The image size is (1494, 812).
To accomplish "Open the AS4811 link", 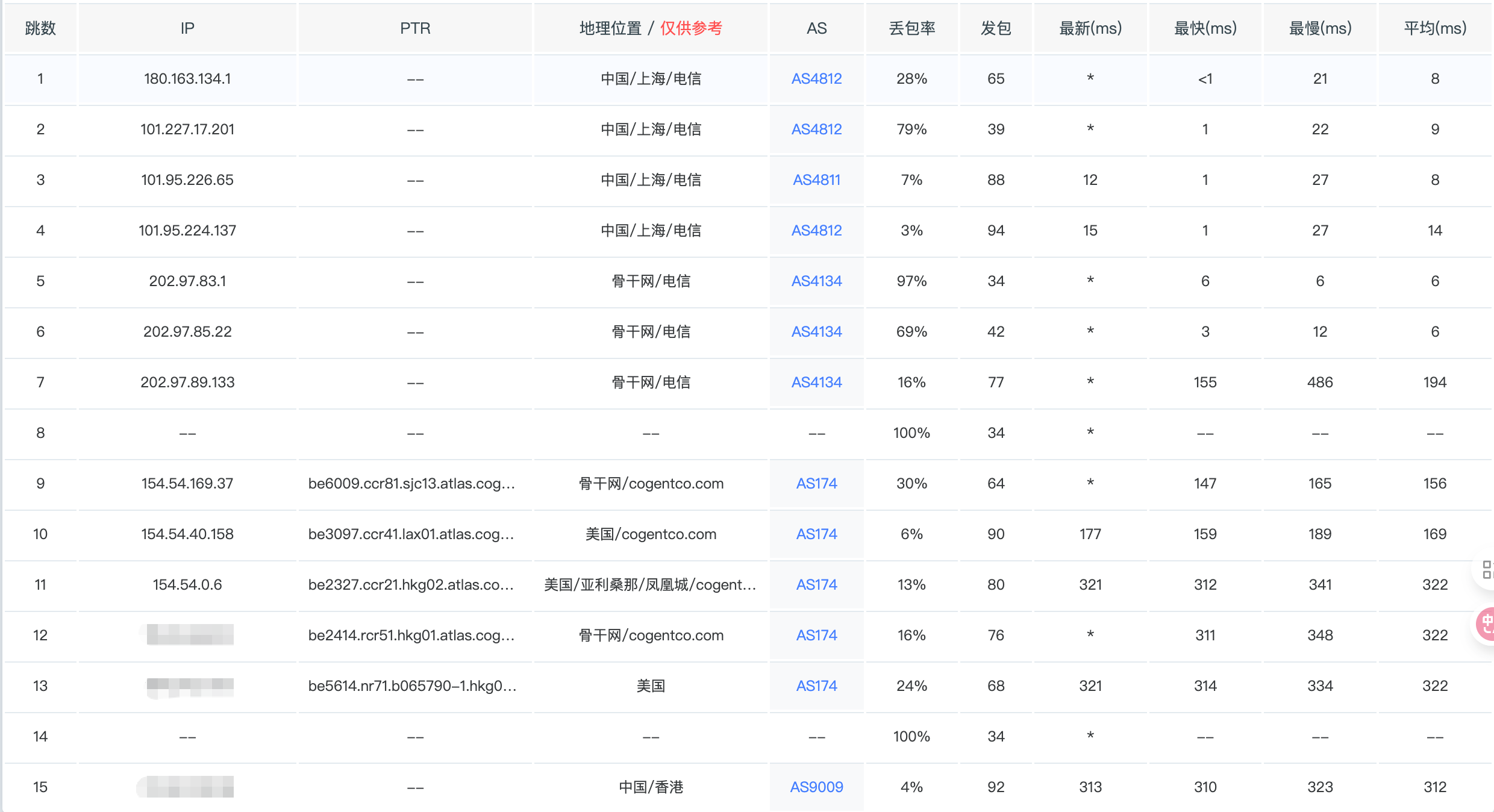I will point(816,180).
